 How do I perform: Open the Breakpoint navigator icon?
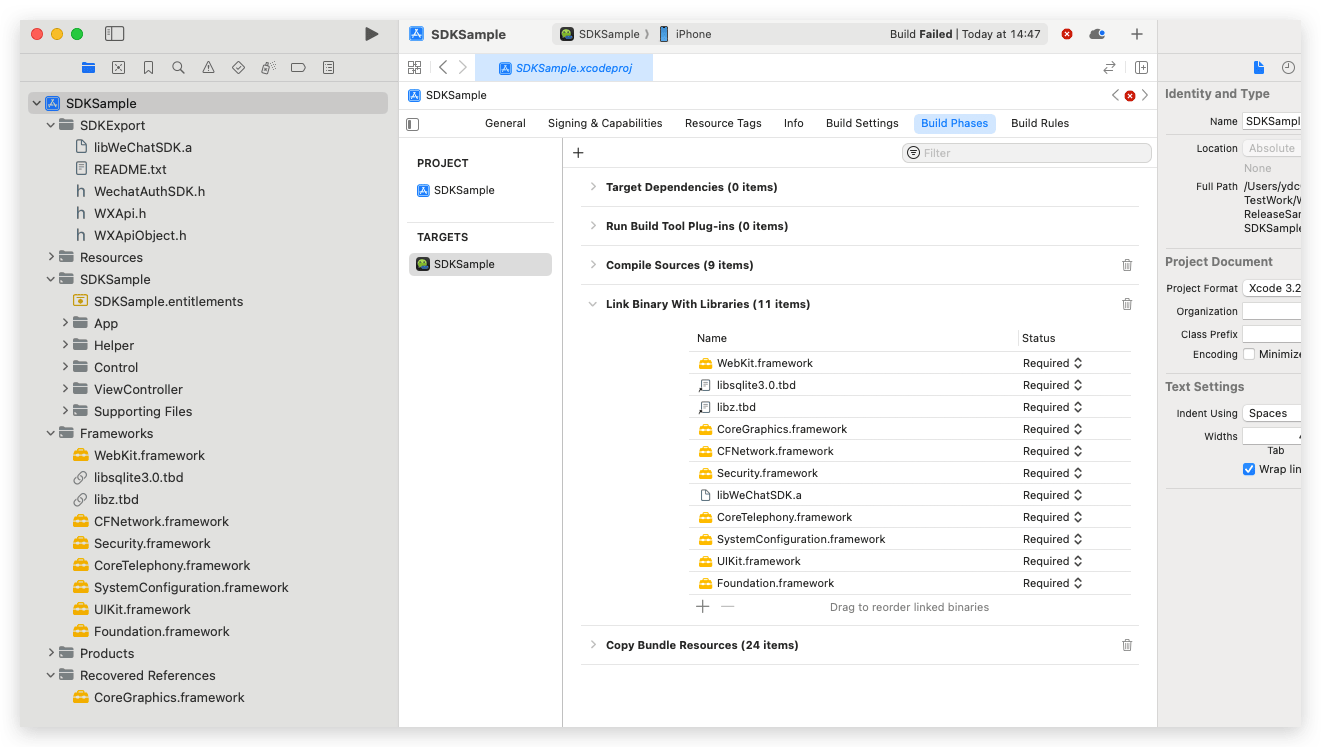pos(298,68)
